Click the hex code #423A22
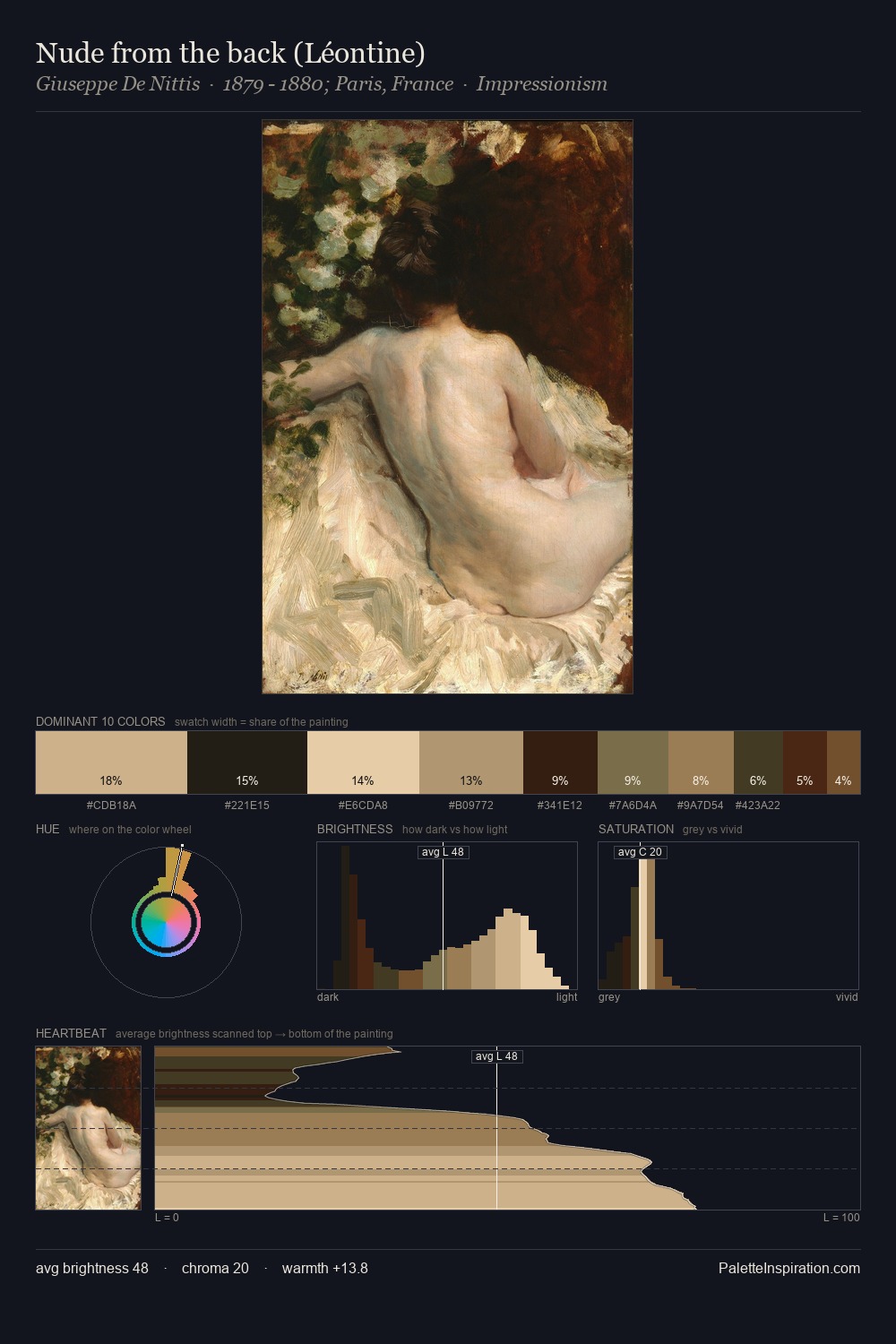The image size is (896, 1344). tap(758, 806)
